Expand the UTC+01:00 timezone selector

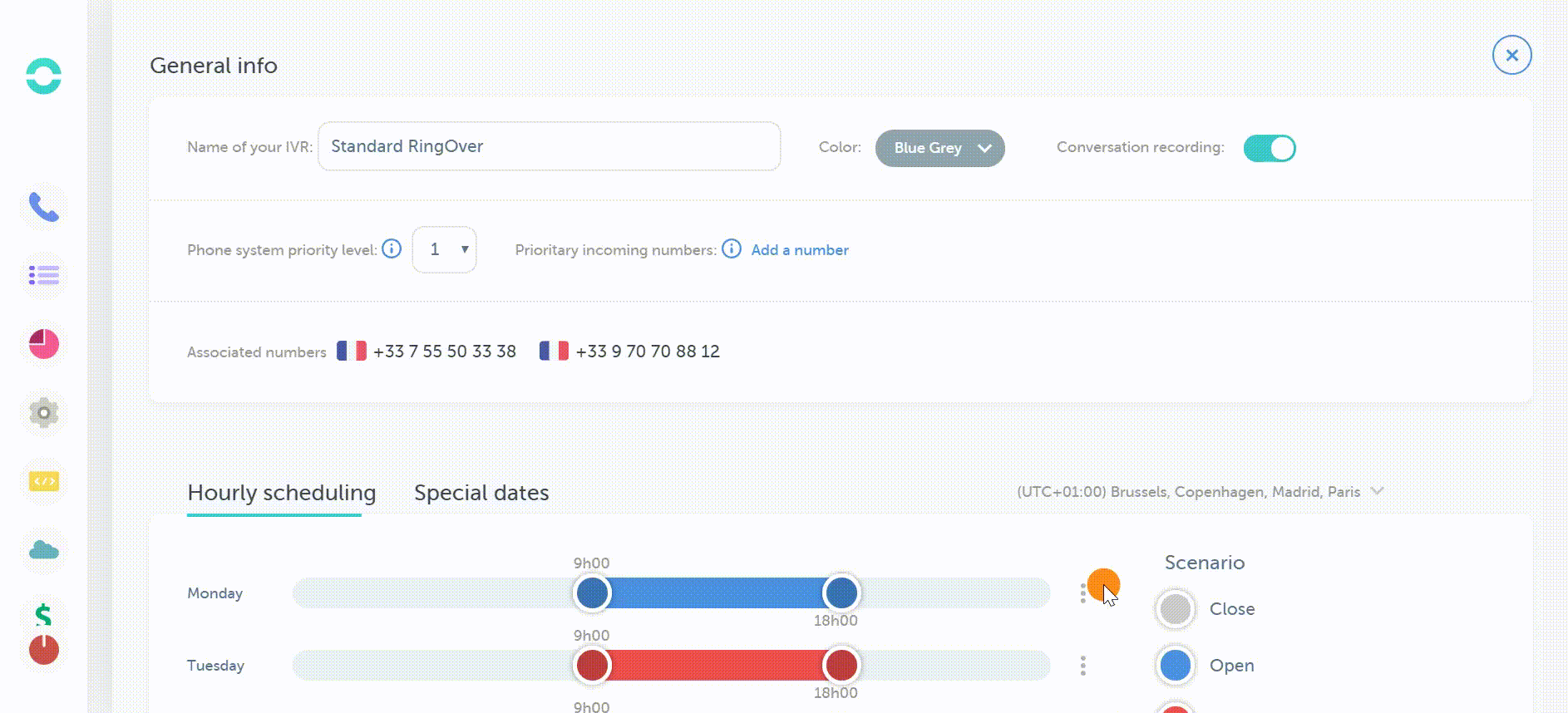1201,492
